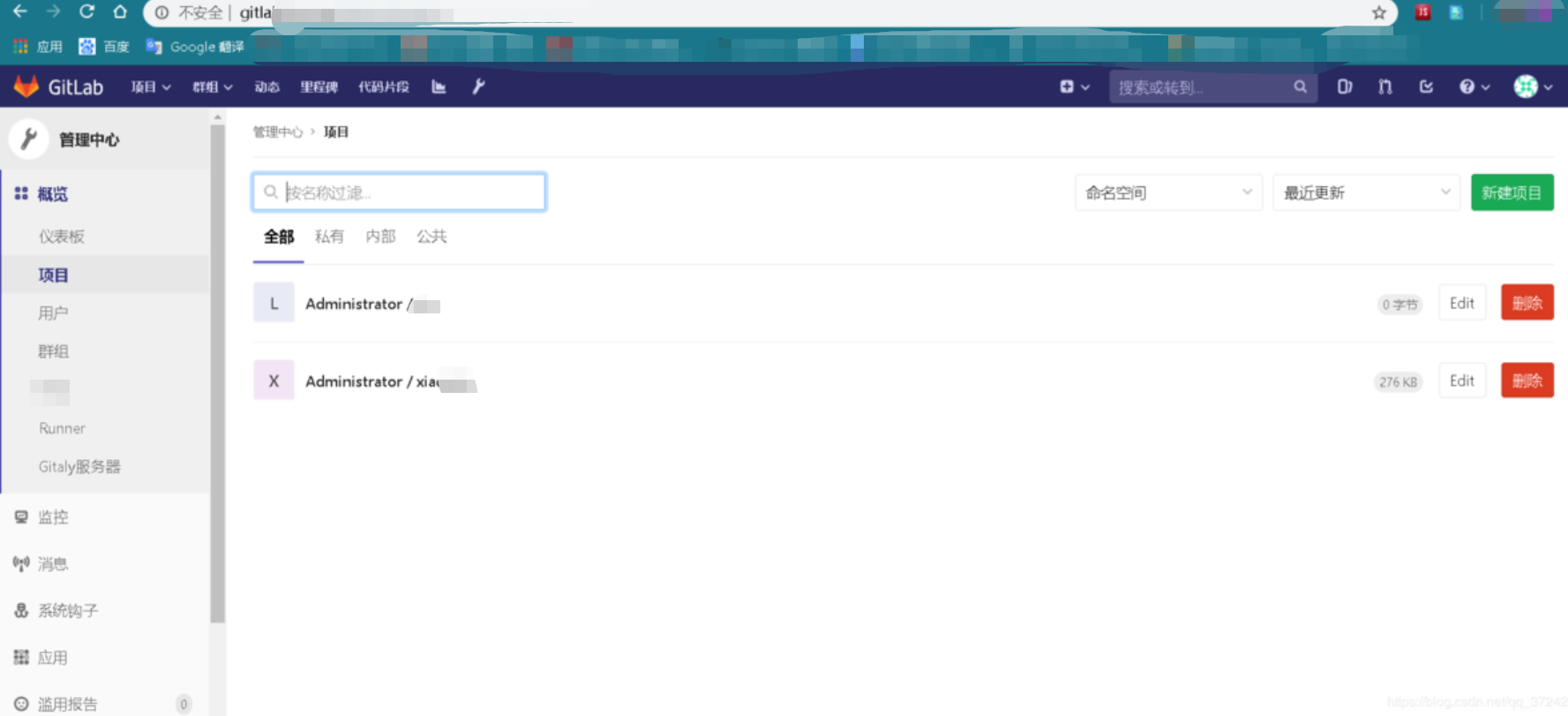1568x716 pixels.
Task: Click the 0 字节 size badge
Action: pyautogui.click(x=1400, y=305)
